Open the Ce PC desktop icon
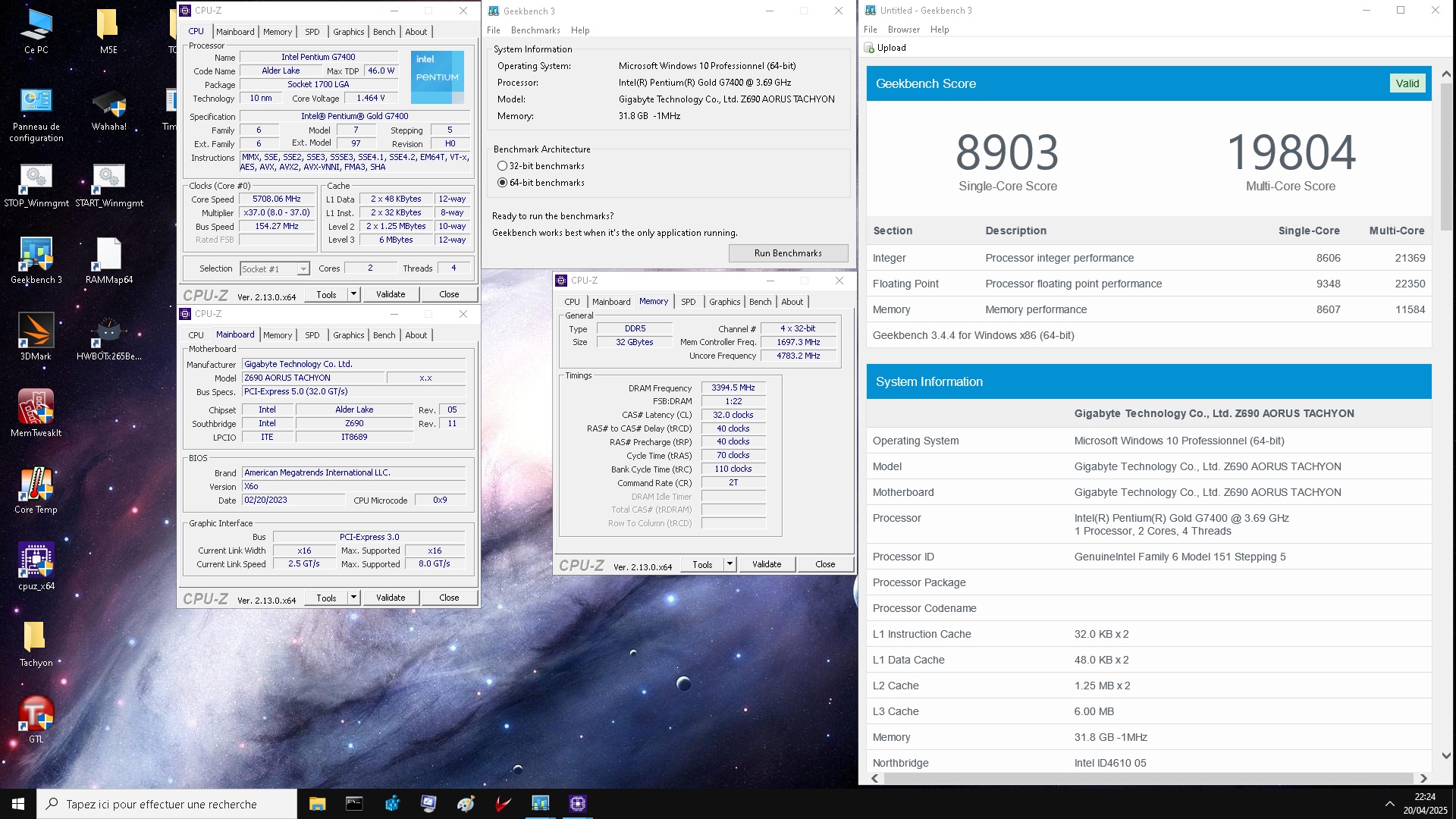 36,31
